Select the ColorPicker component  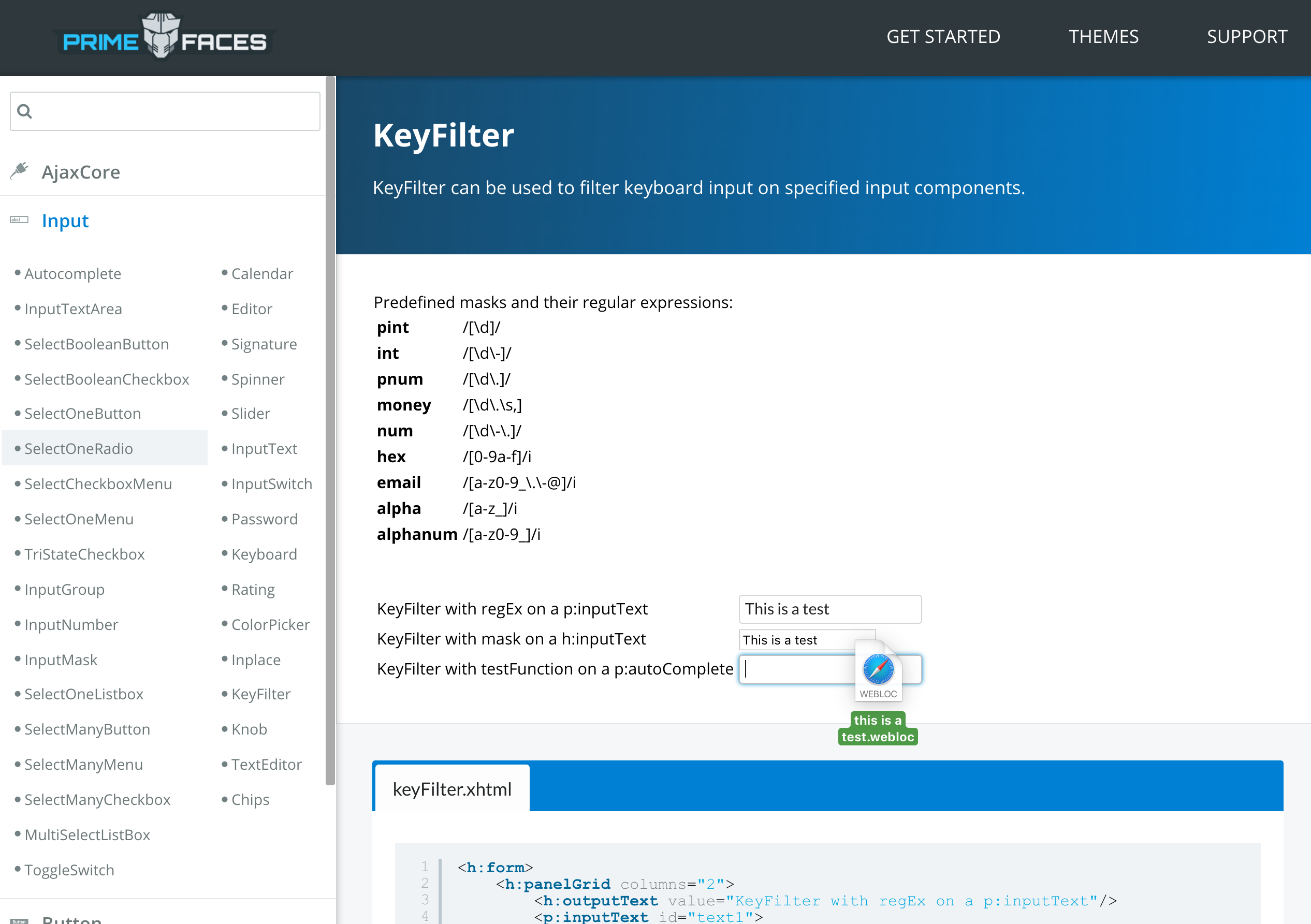(270, 624)
